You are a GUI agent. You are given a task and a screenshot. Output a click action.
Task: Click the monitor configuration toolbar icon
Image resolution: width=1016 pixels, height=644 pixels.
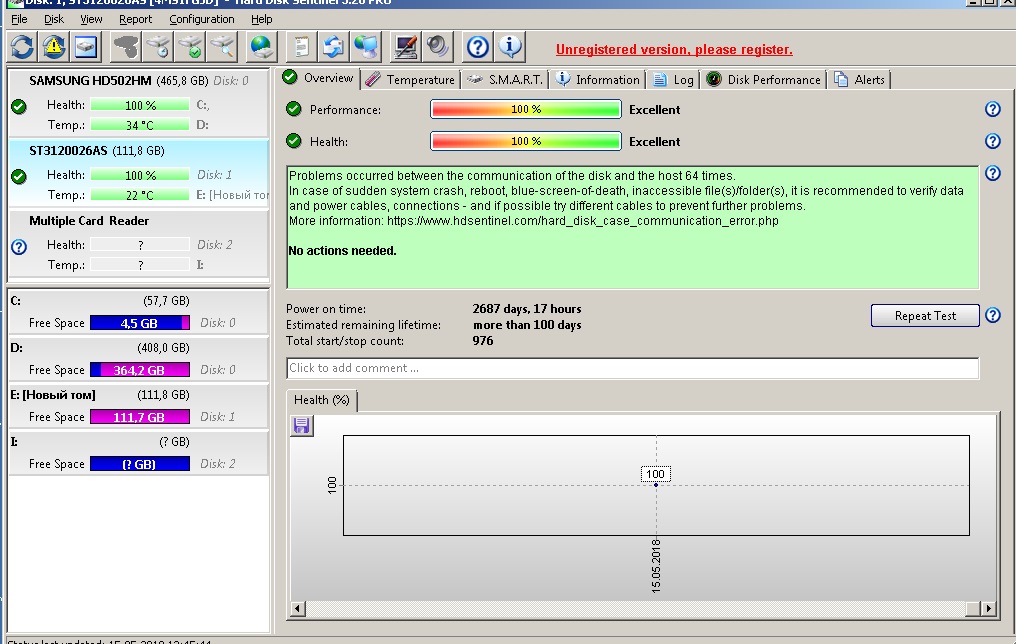click(406, 46)
